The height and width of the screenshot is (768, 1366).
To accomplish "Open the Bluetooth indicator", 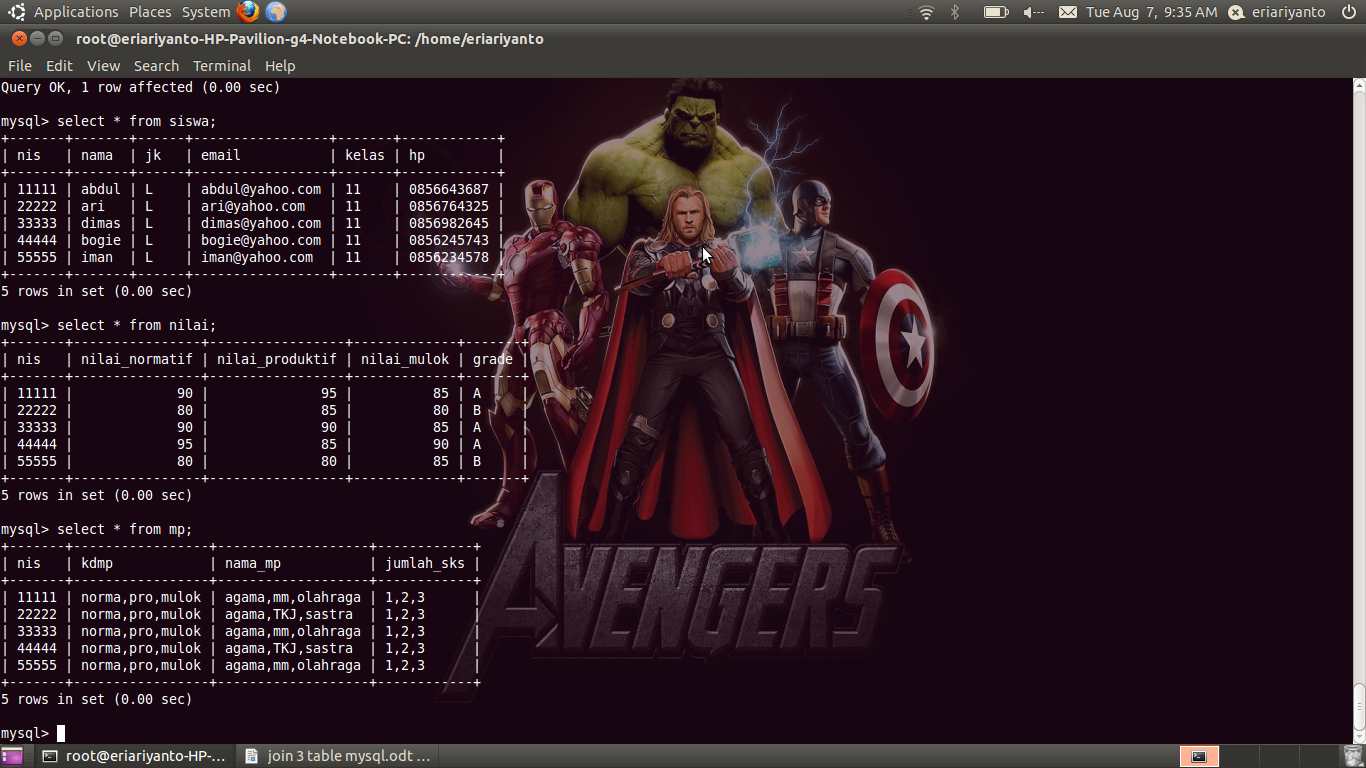I will point(954,12).
